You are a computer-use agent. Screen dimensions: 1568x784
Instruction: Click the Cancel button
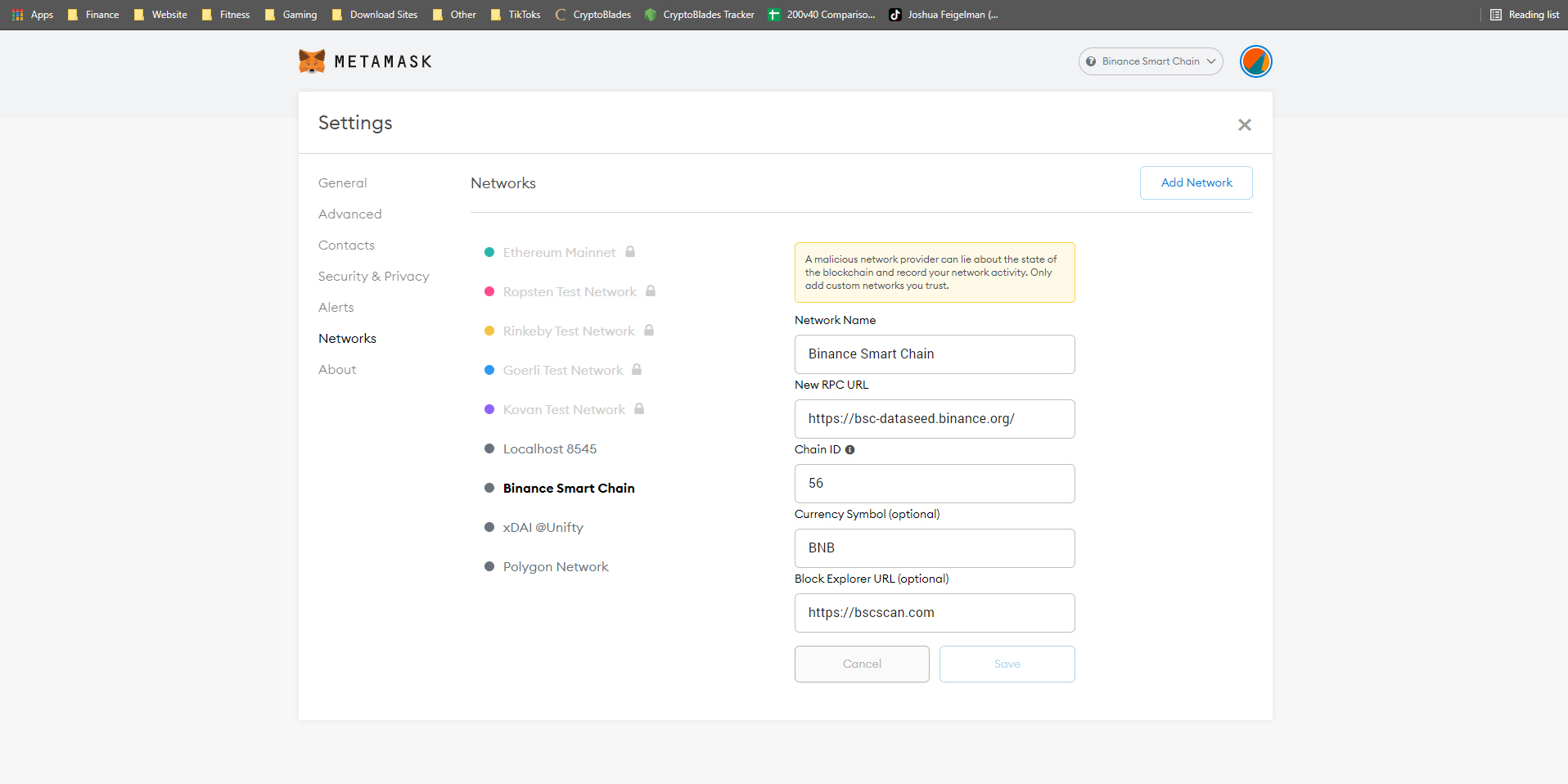click(862, 664)
